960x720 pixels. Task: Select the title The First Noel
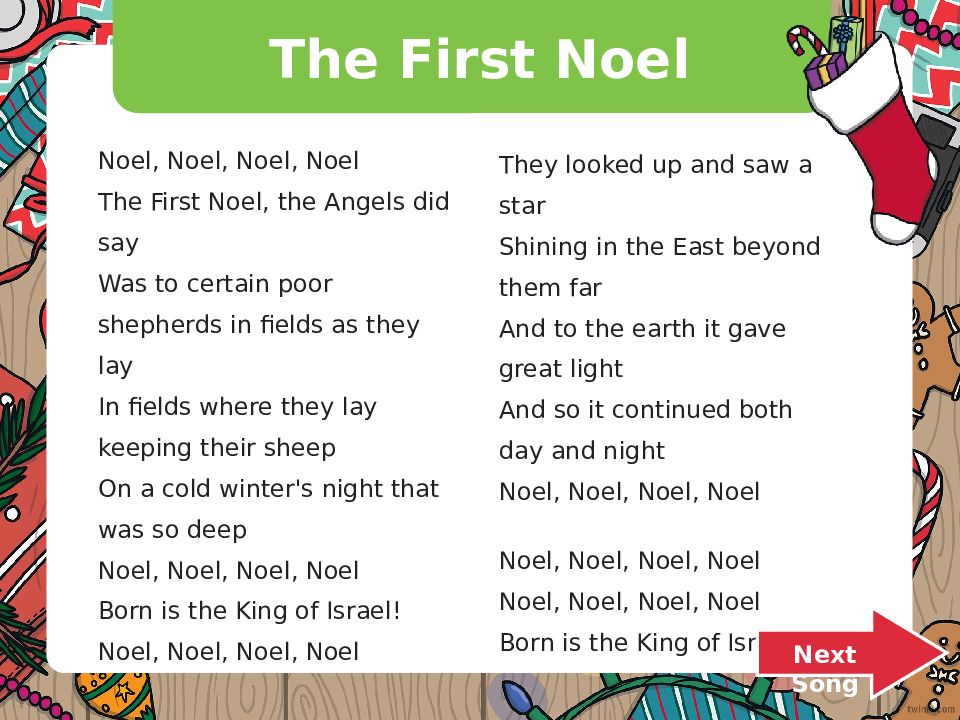point(479,59)
